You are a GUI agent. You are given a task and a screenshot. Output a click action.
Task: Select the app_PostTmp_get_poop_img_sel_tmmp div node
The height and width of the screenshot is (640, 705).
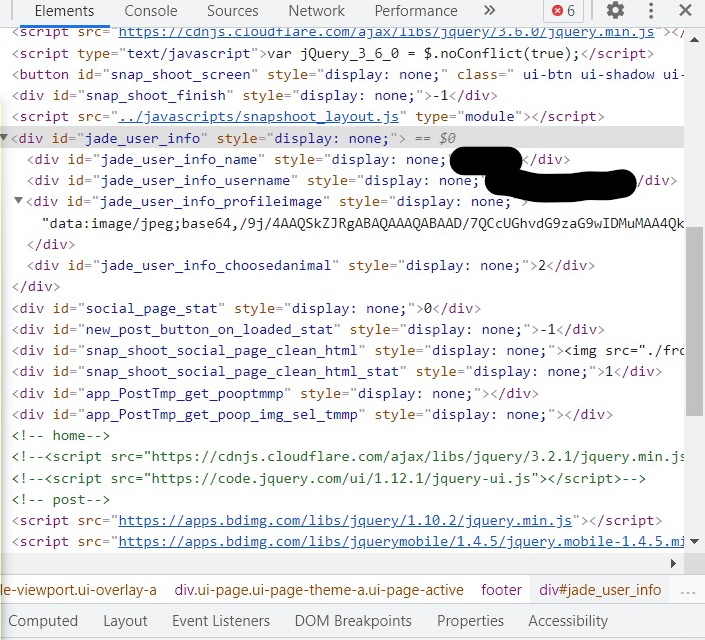pos(312,414)
